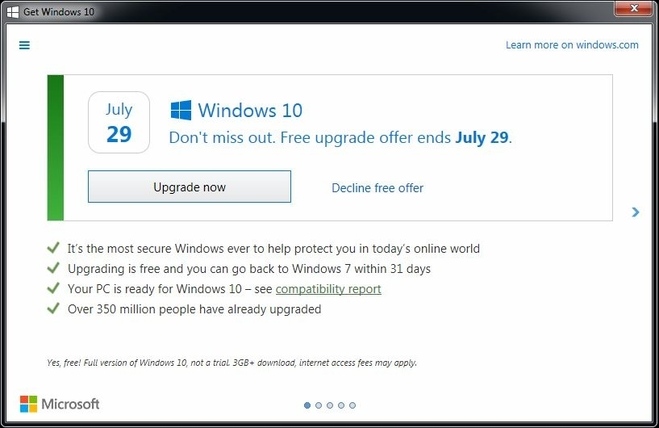Advance with the right chevron arrow

coord(635,212)
